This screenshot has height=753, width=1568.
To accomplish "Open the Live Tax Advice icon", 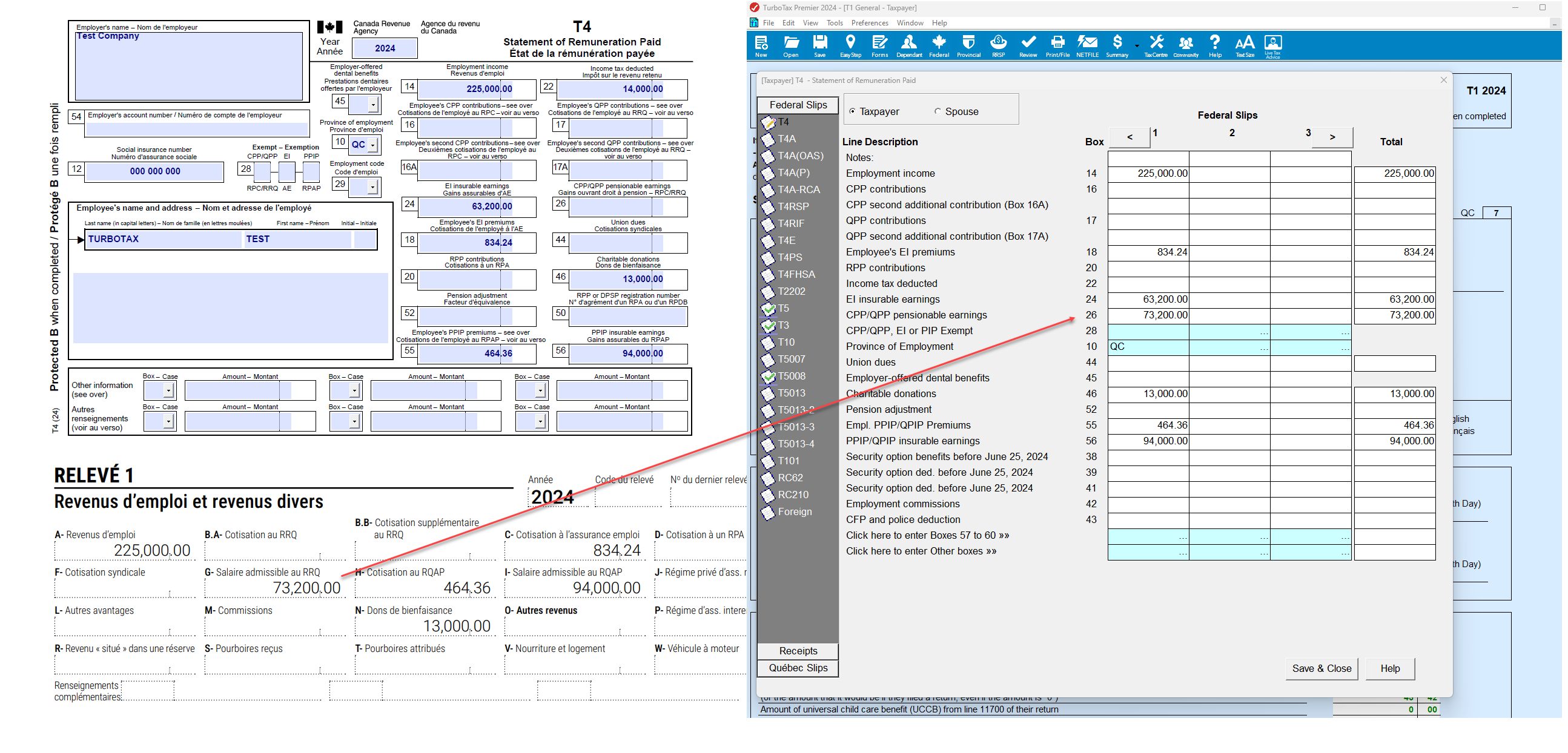I will click(1273, 46).
